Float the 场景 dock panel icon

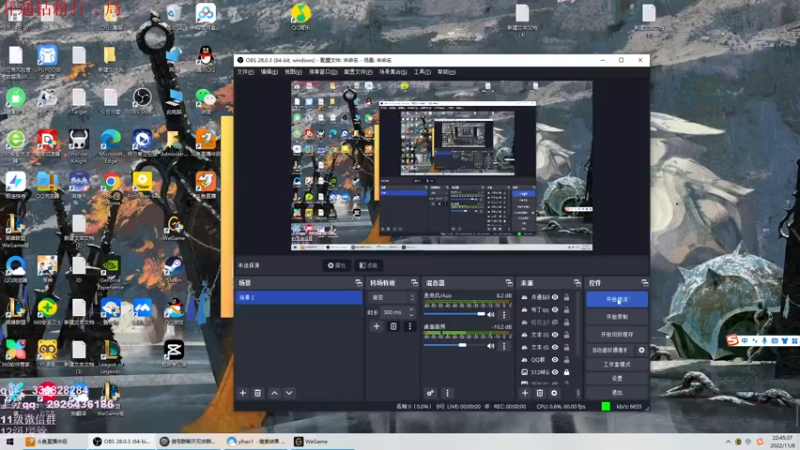[358, 283]
